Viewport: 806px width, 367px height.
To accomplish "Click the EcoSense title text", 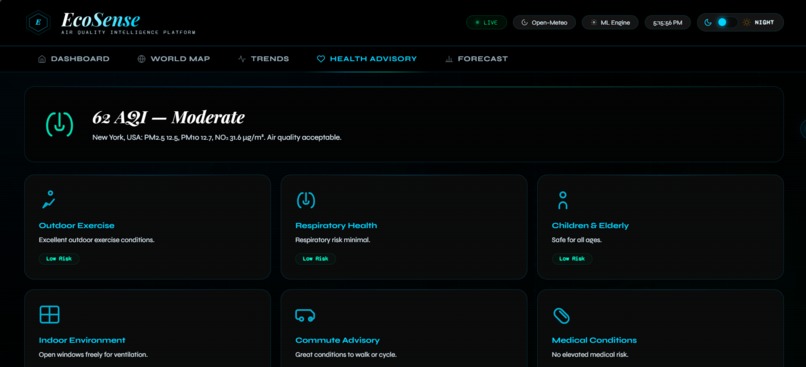I will [100, 20].
